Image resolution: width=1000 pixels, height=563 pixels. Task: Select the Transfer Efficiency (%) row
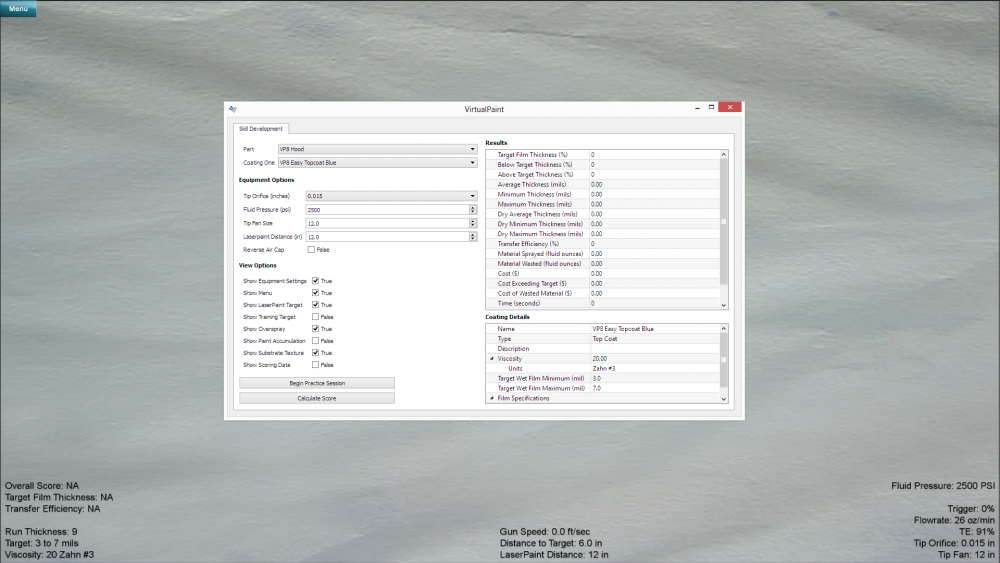click(x=603, y=244)
